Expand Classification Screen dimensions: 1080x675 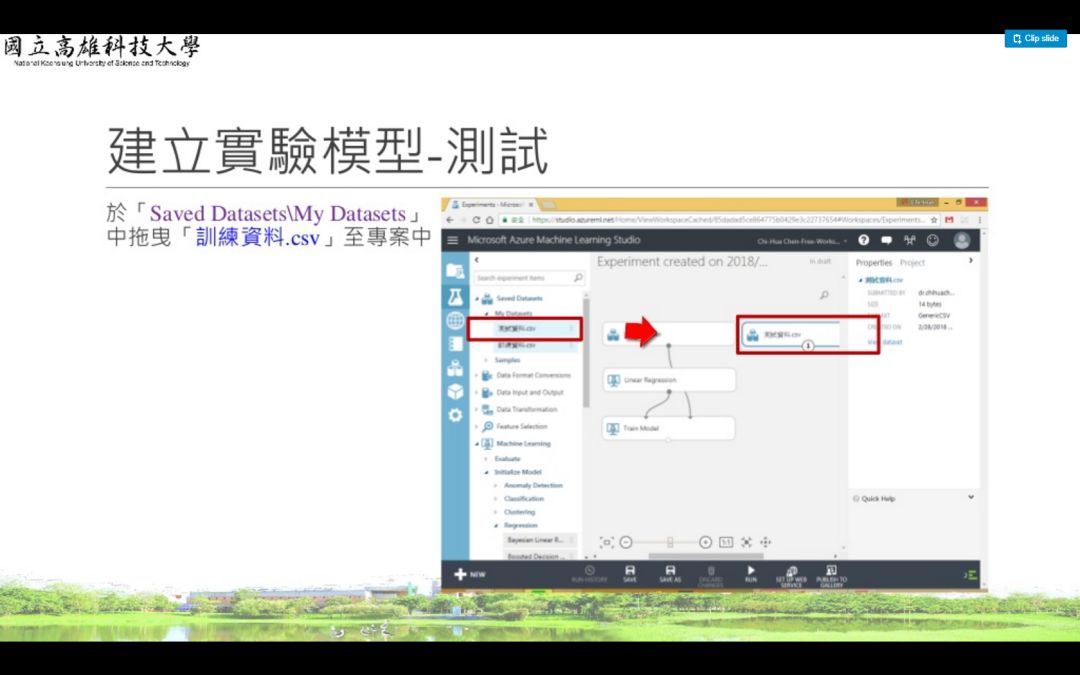496,499
